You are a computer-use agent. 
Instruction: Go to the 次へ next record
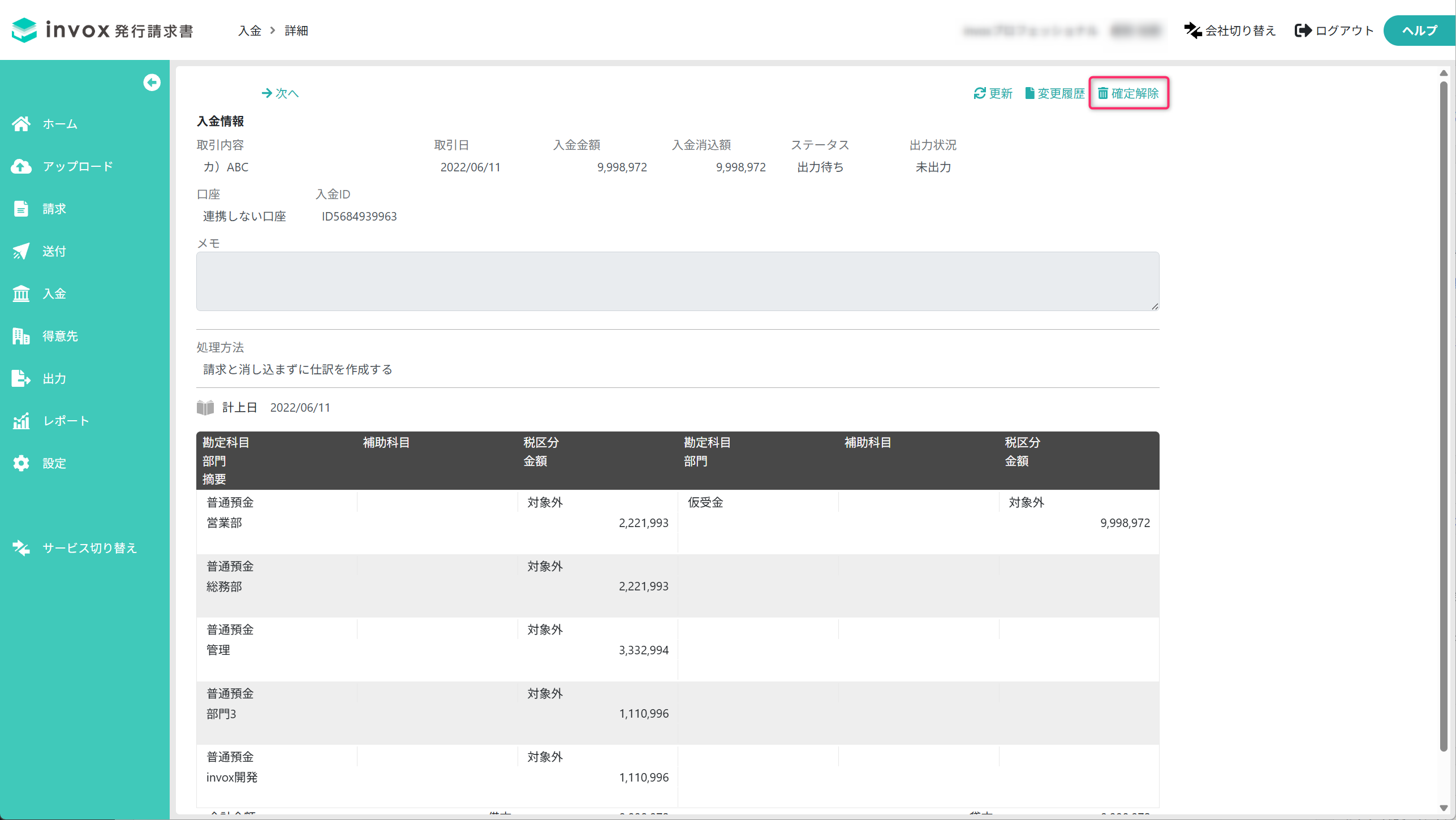pos(280,93)
